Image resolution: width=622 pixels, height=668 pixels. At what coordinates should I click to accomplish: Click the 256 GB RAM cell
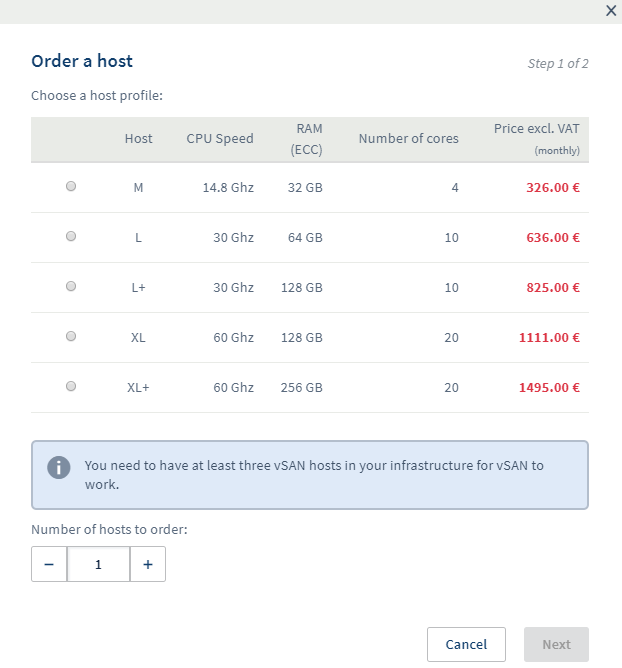pyautogui.click(x=301, y=387)
